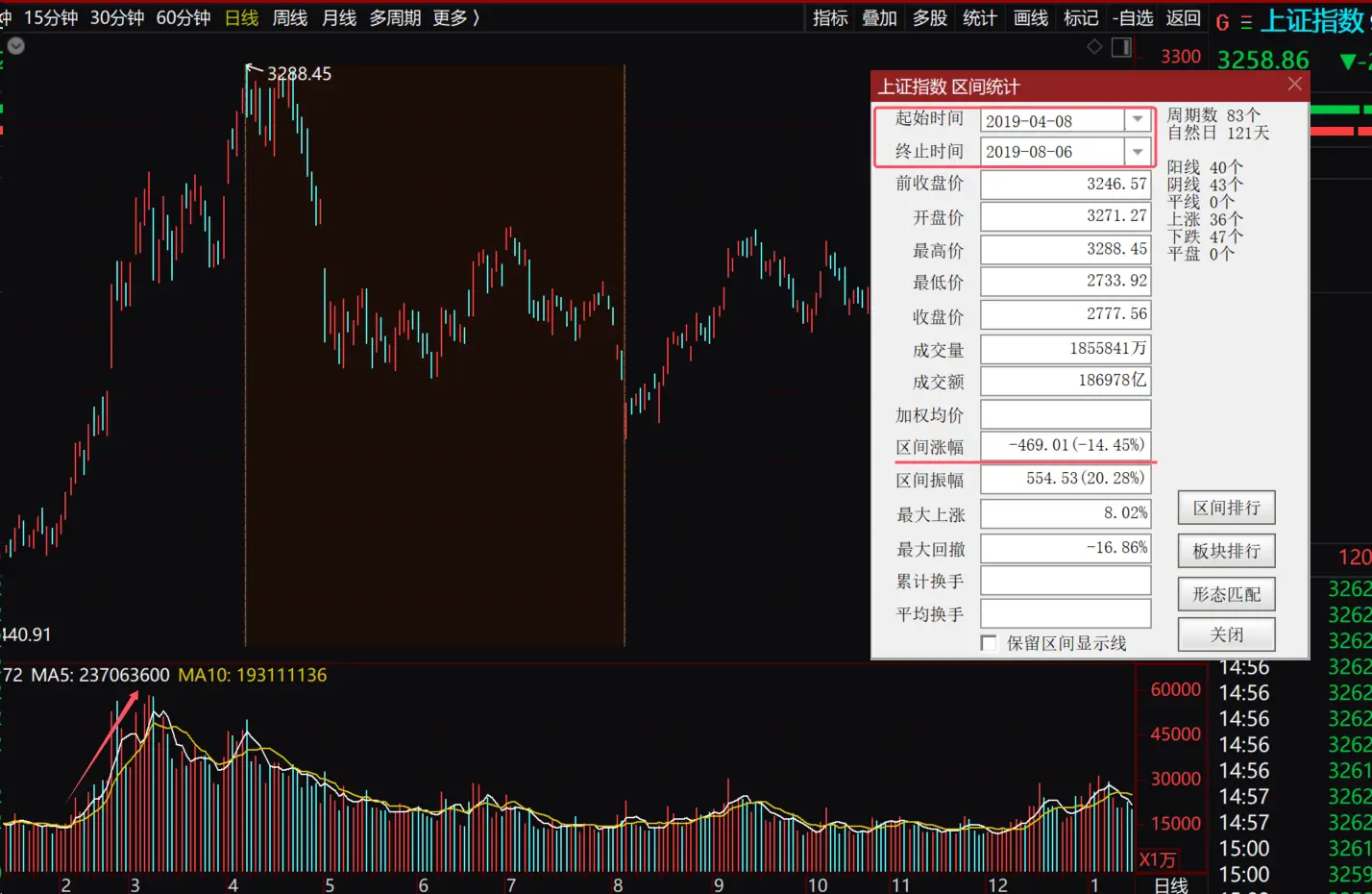
Task: Click the red G icon
Action: 1222,22
